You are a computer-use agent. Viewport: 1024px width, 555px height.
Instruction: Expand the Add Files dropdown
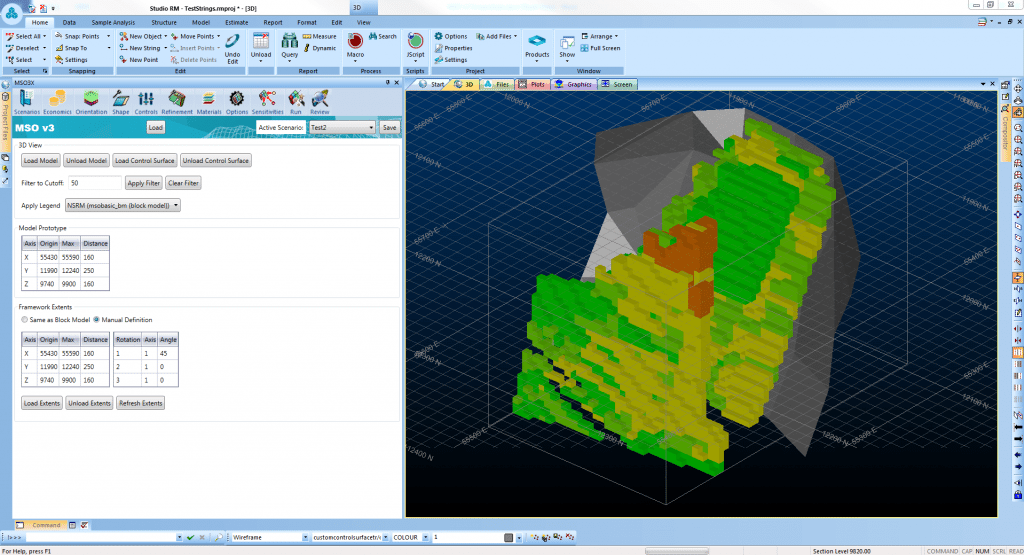[x=515, y=37]
